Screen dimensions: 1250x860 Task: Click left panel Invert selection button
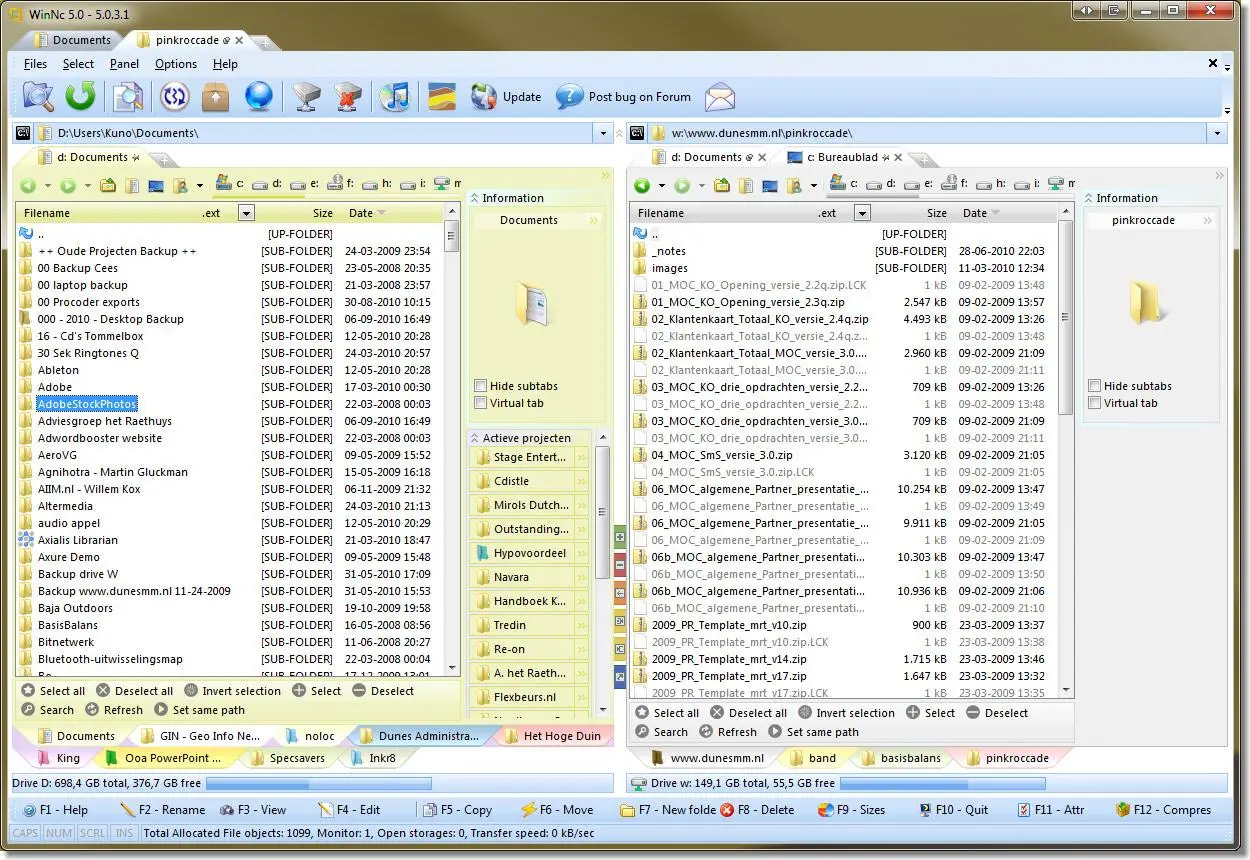(x=232, y=691)
